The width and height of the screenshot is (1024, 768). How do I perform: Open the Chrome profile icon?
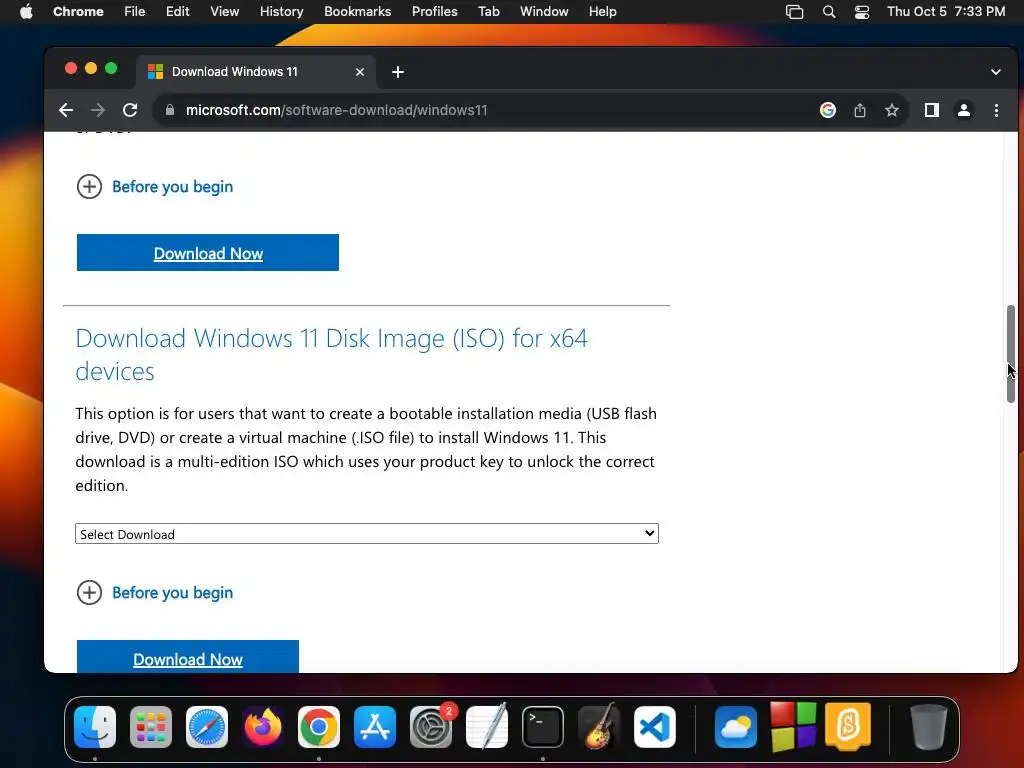point(964,110)
